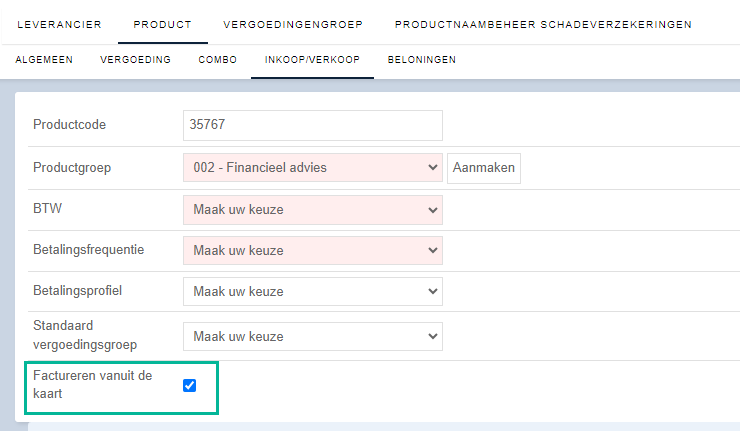Select the Inkoop/Verkoop sub-tab
The image size is (740, 431).
[312, 59]
